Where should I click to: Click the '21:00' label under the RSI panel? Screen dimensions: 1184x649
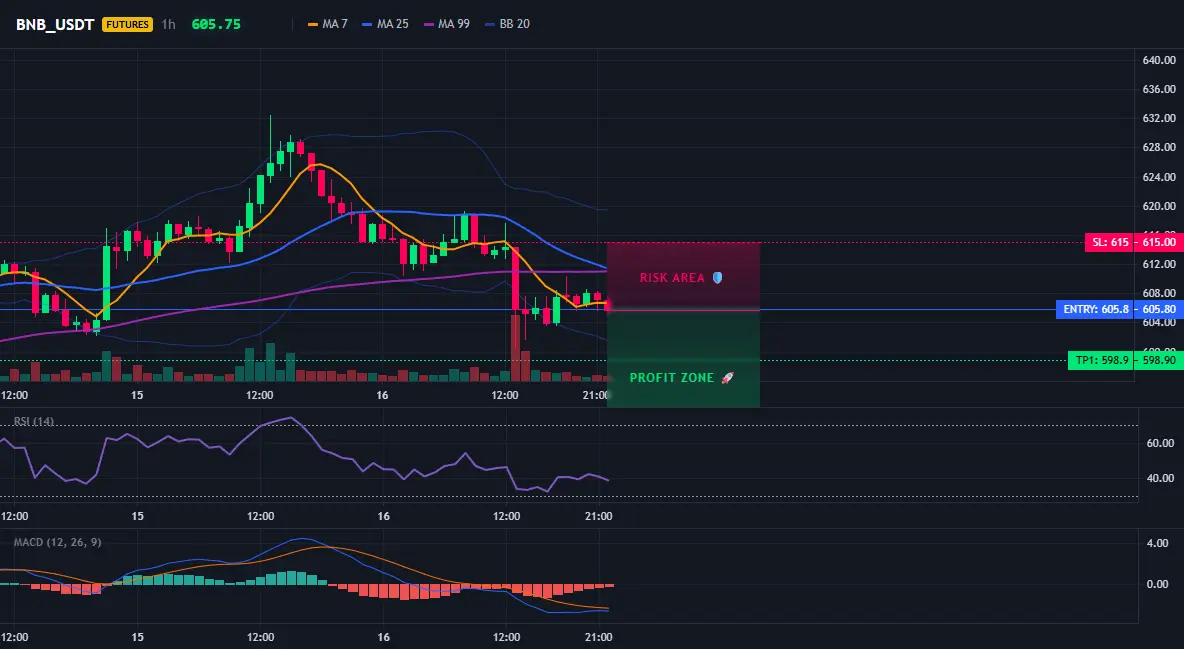tap(598, 516)
